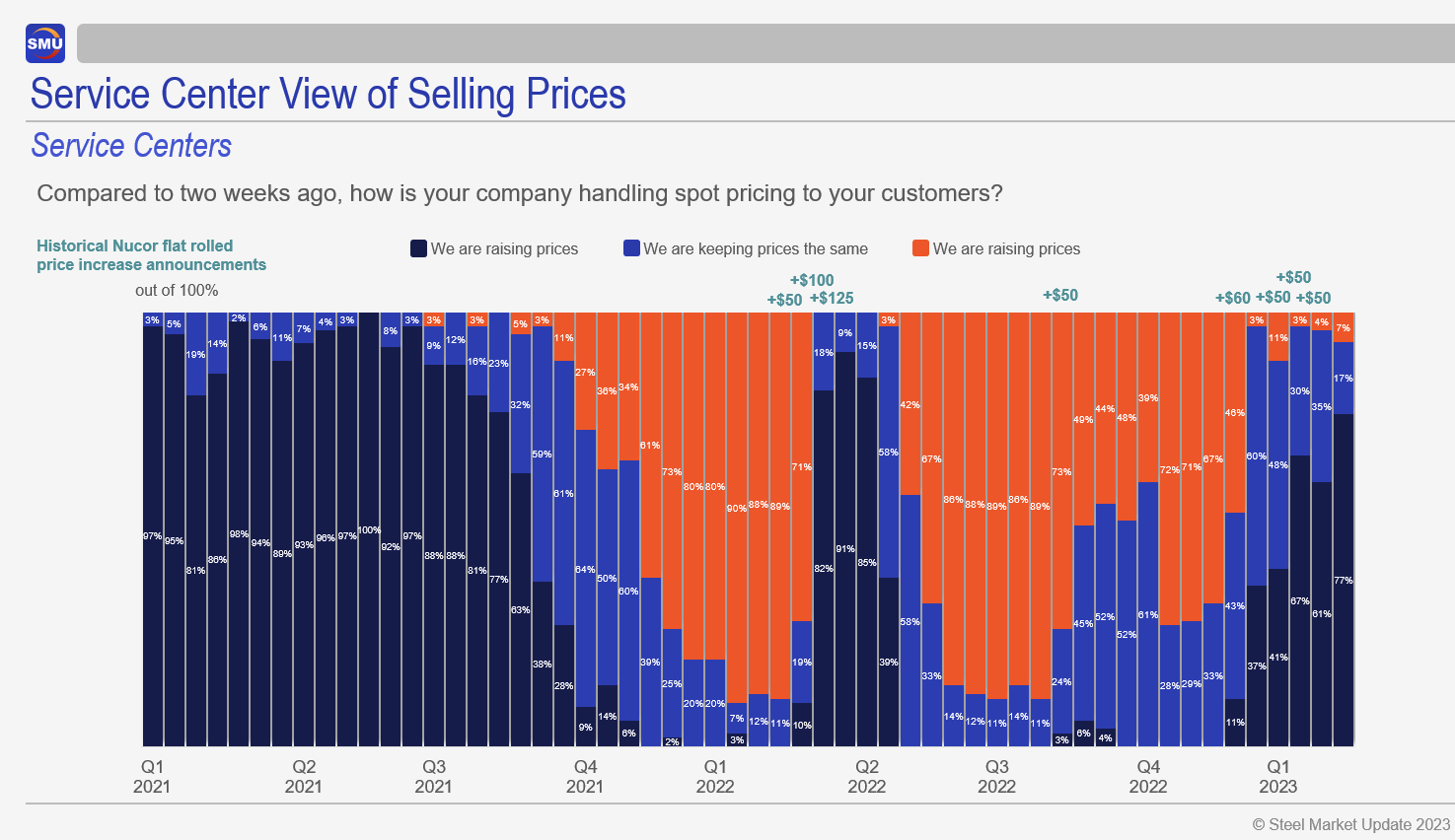1455x840 pixels.
Task: Click the 'We are keeping prices the same' label
Action: coord(756,249)
